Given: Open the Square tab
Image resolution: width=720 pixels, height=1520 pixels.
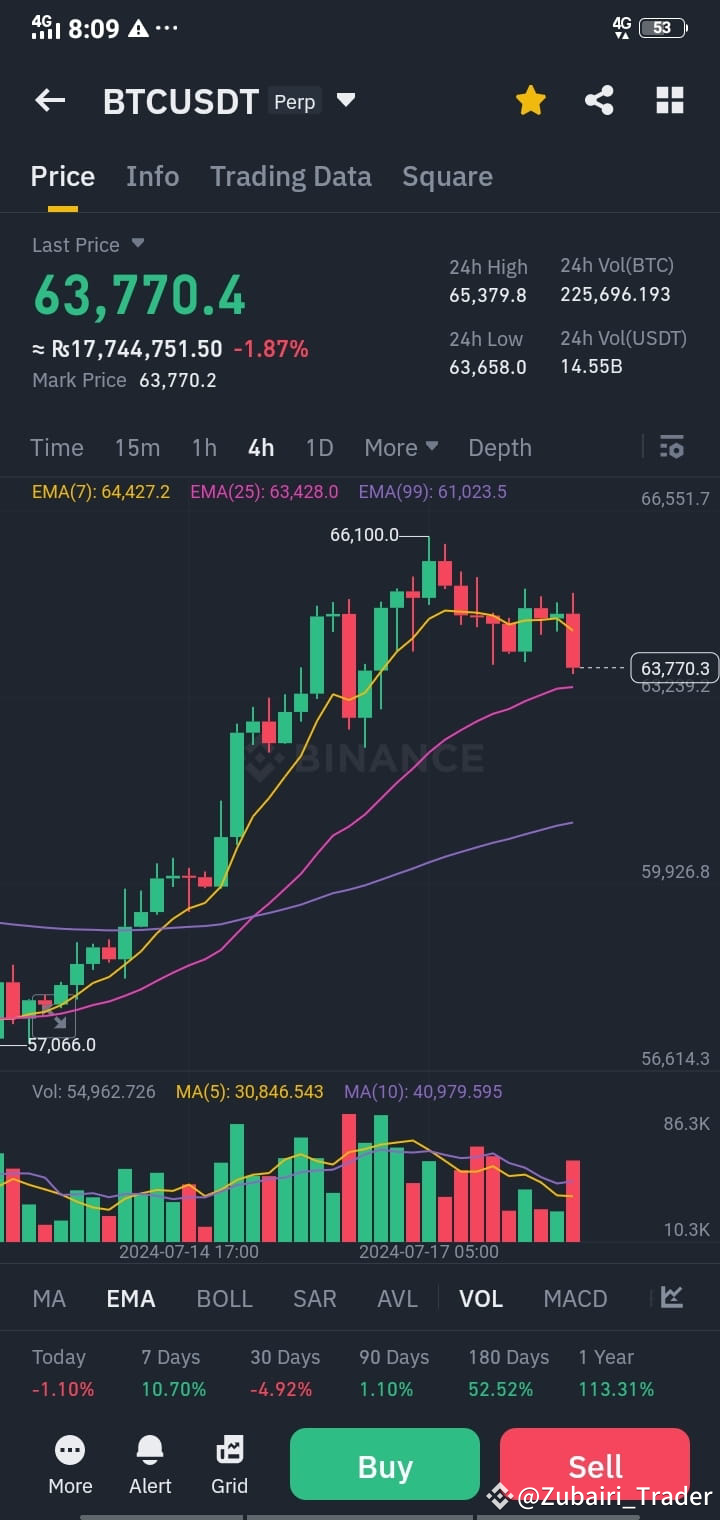Looking at the screenshot, I should point(447,176).
